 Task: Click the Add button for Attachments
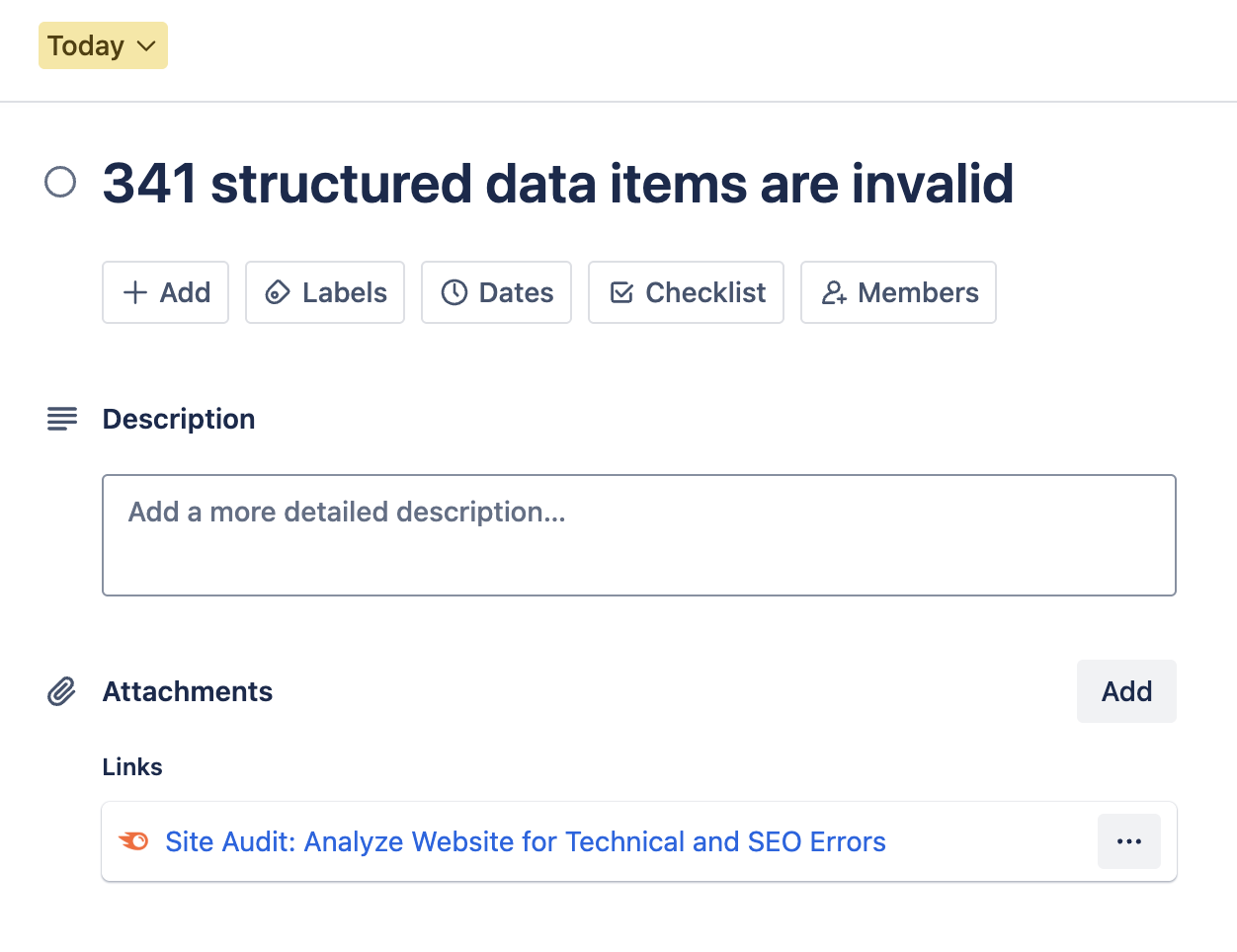coord(1125,691)
